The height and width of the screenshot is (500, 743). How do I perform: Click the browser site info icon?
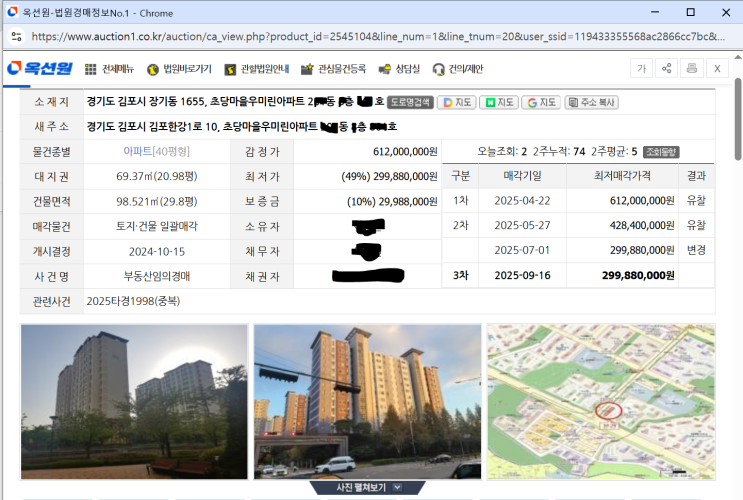pos(15,35)
